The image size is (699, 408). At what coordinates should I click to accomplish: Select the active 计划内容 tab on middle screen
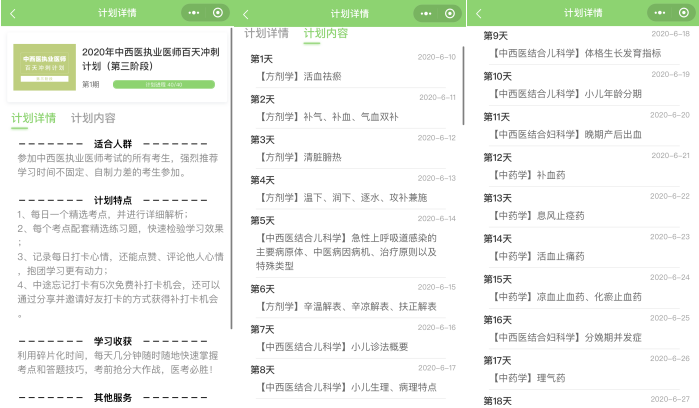pyautogui.click(x=325, y=33)
